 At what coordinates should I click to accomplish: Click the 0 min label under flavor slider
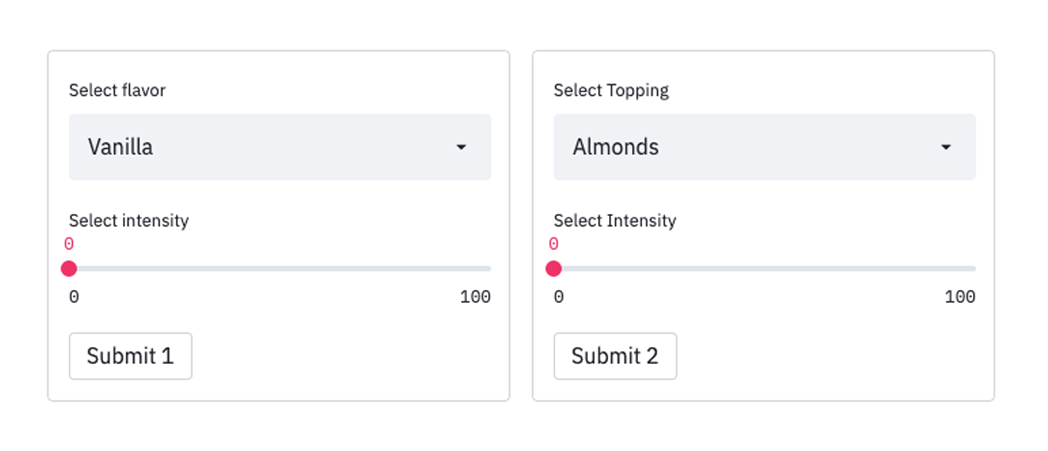[x=74, y=297]
